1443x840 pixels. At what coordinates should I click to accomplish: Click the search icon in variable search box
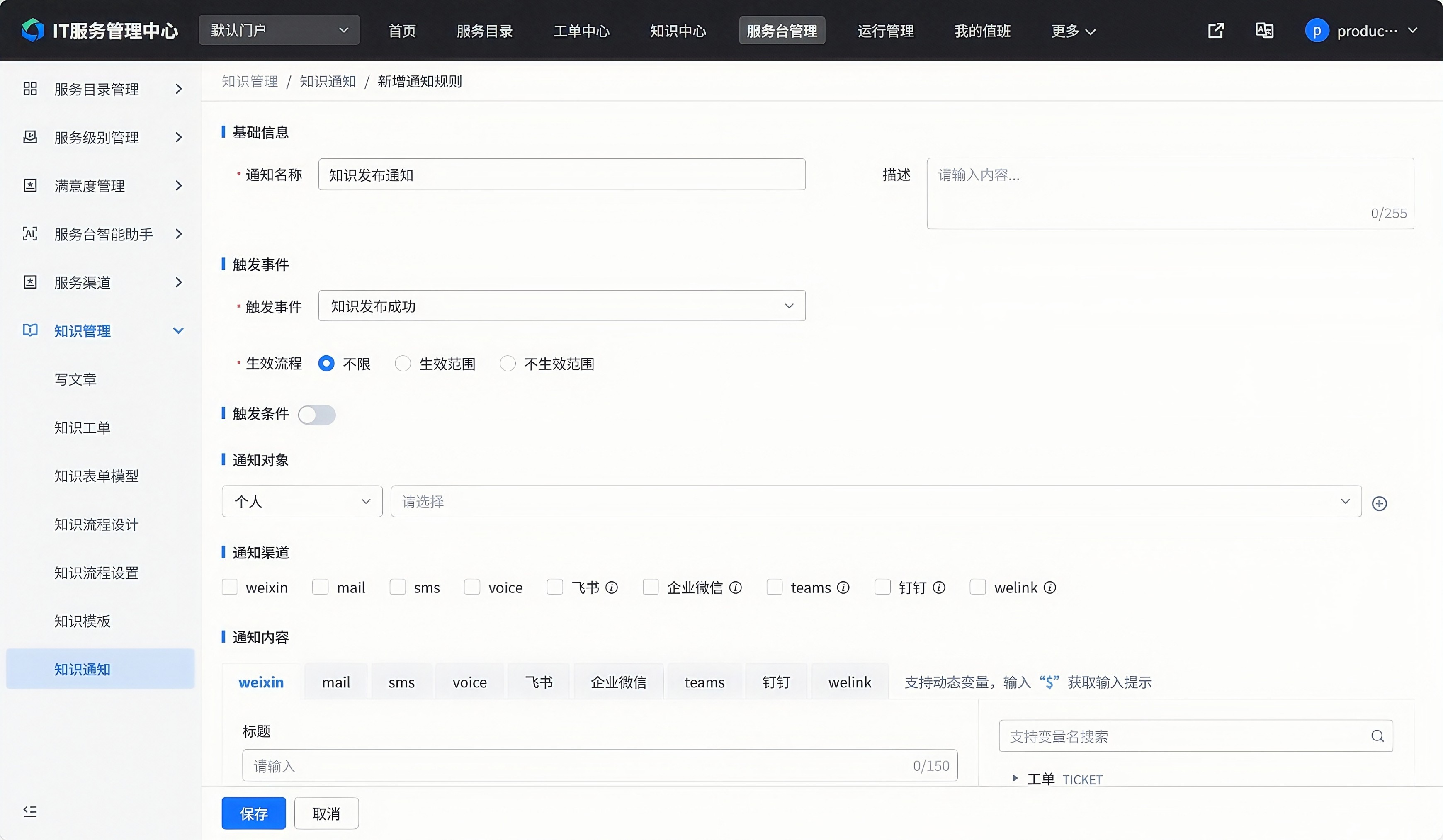[x=1377, y=736]
